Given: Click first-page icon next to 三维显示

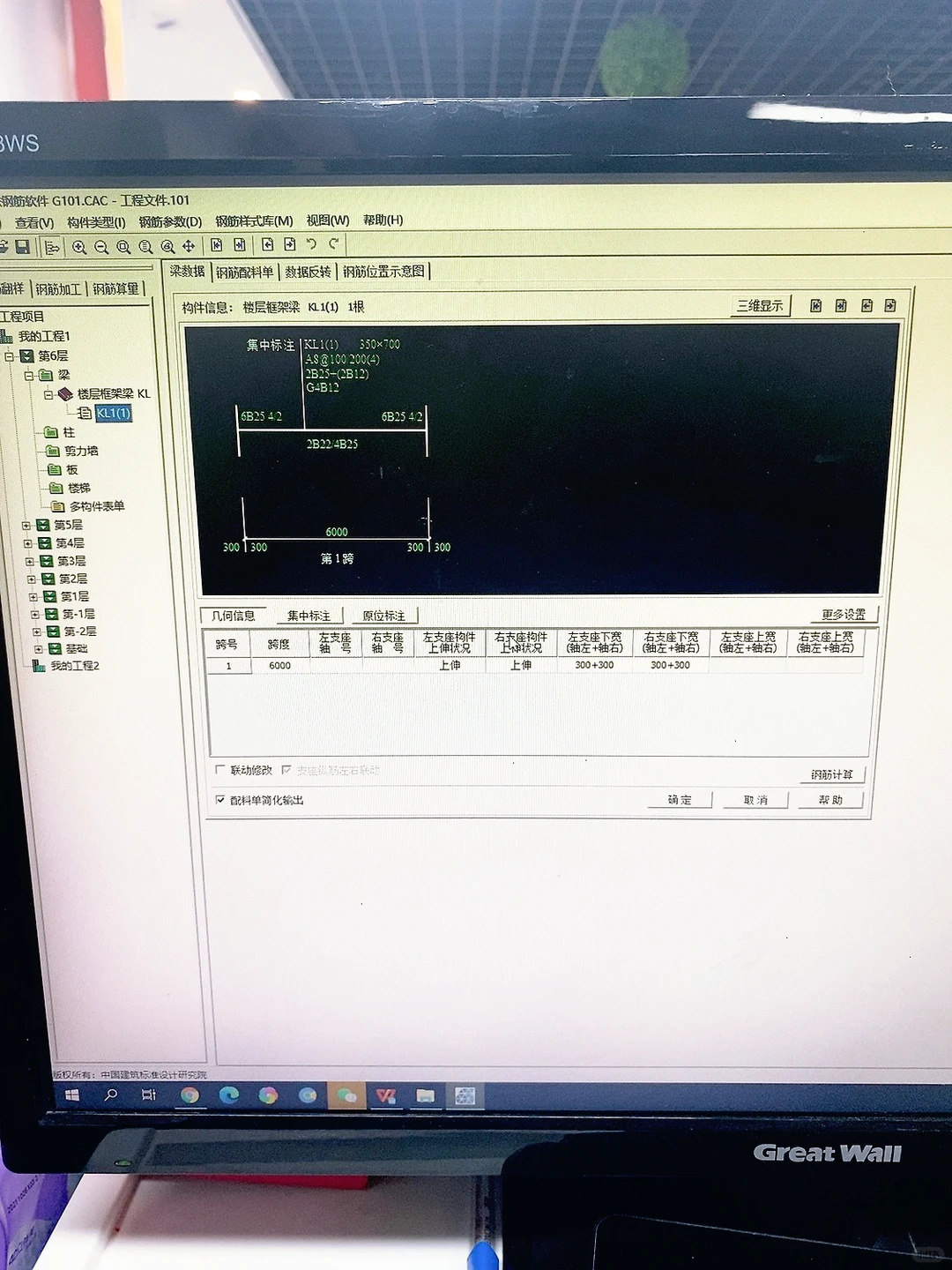Looking at the screenshot, I should coord(816,305).
